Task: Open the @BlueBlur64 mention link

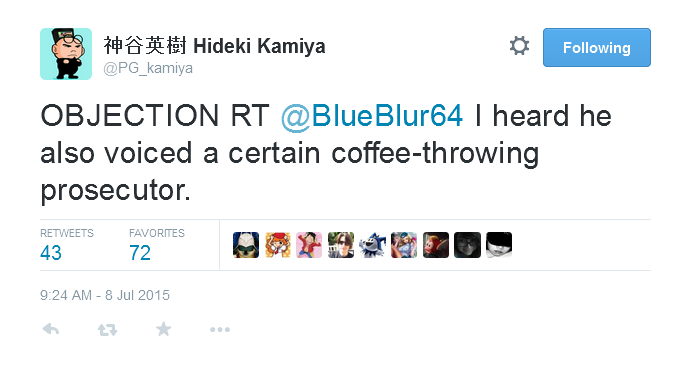Action: (372, 116)
